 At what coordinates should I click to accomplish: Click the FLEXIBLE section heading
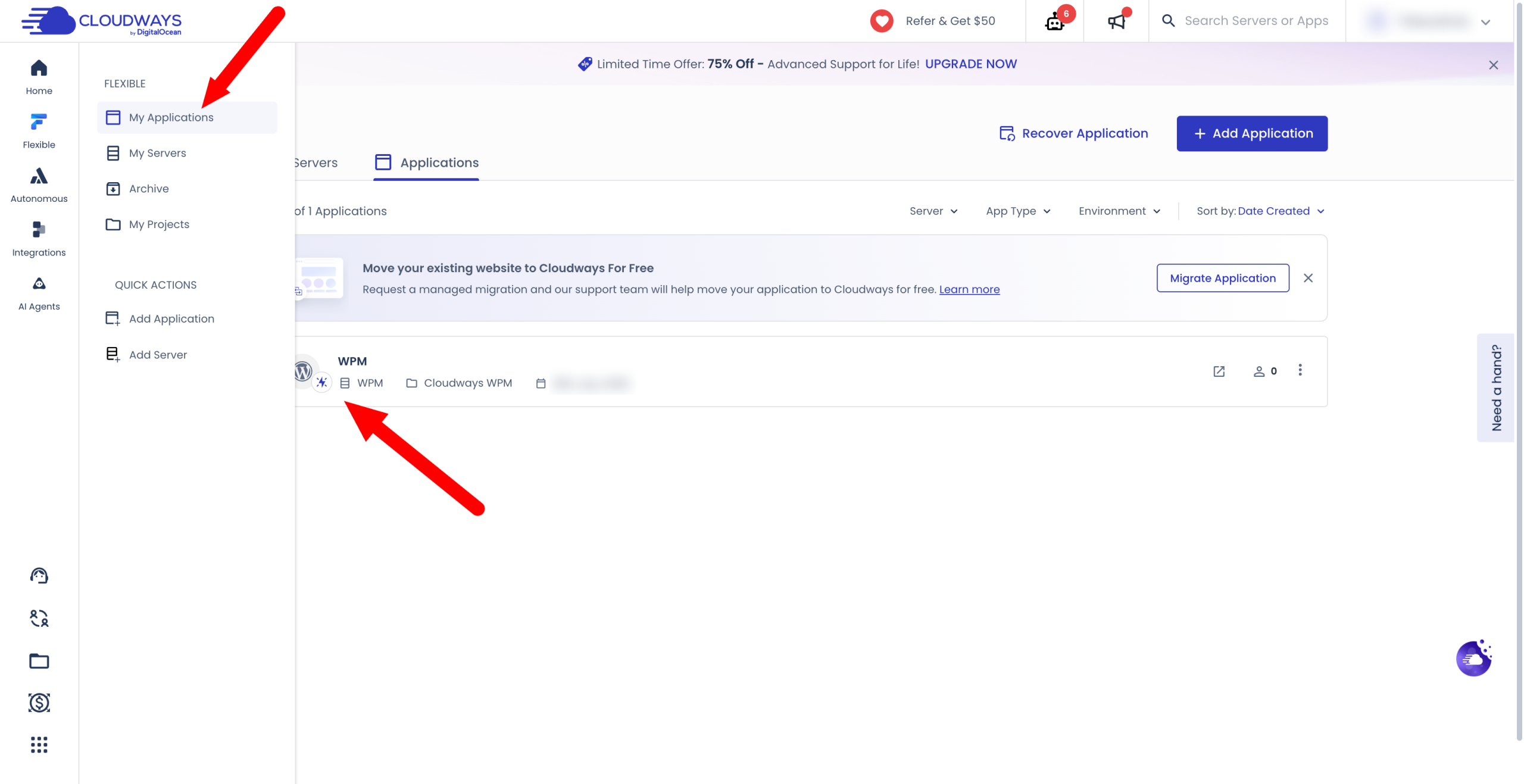click(125, 84)
